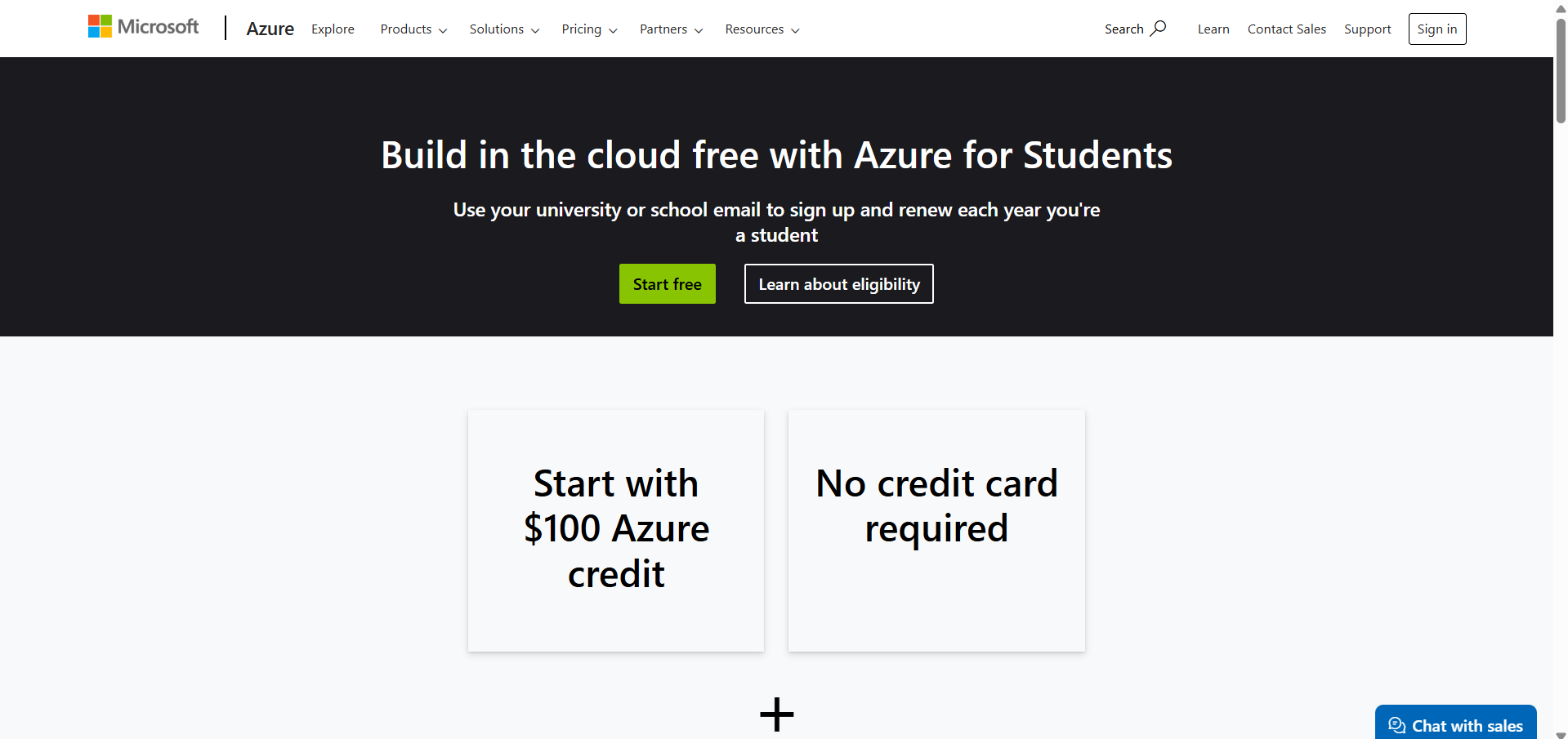Expand the Resources dropdown
Image resolution: width=1568 pixels, height=739 pixels.
[x=762, y=29]
